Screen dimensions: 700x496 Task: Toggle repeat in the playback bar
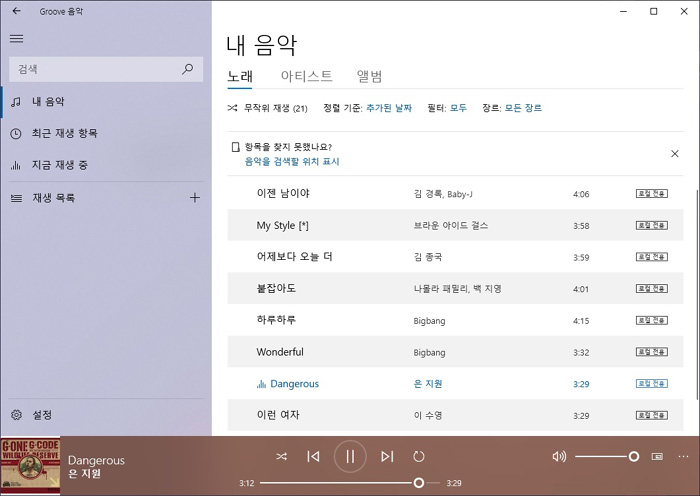tap(418, 456)
